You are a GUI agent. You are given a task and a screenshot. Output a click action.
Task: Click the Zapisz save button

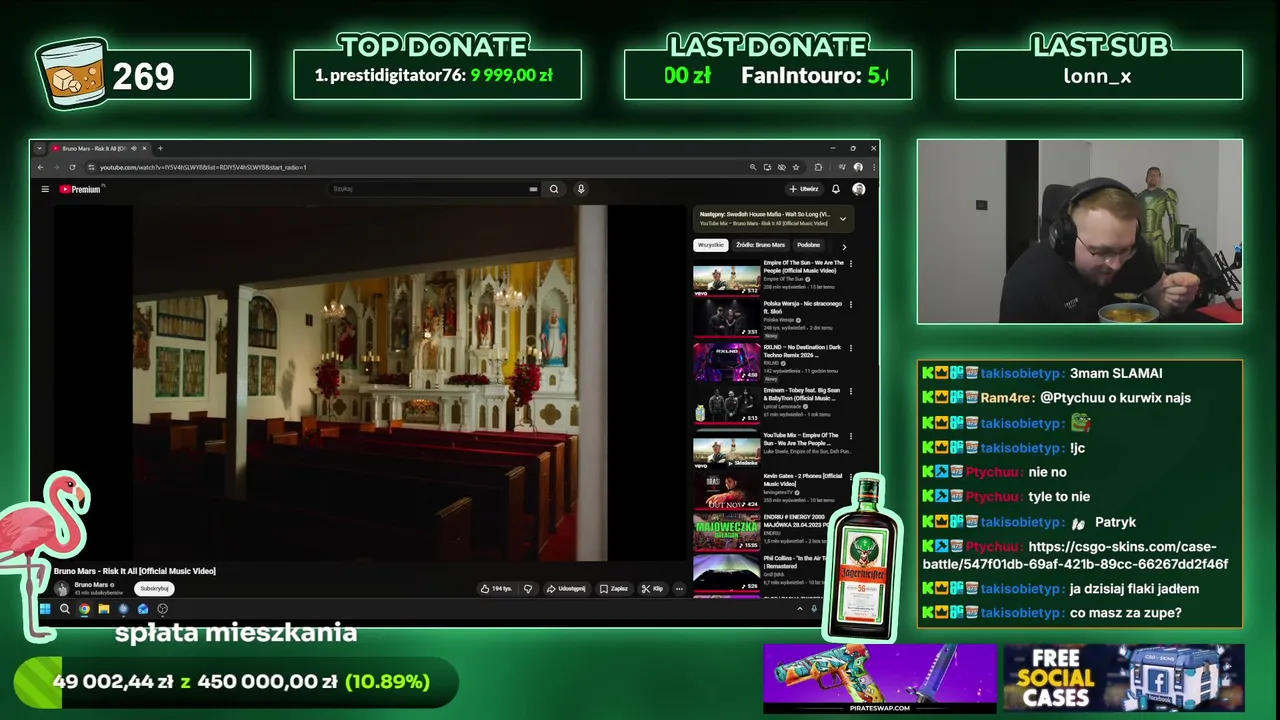click(x=614, y=588)
